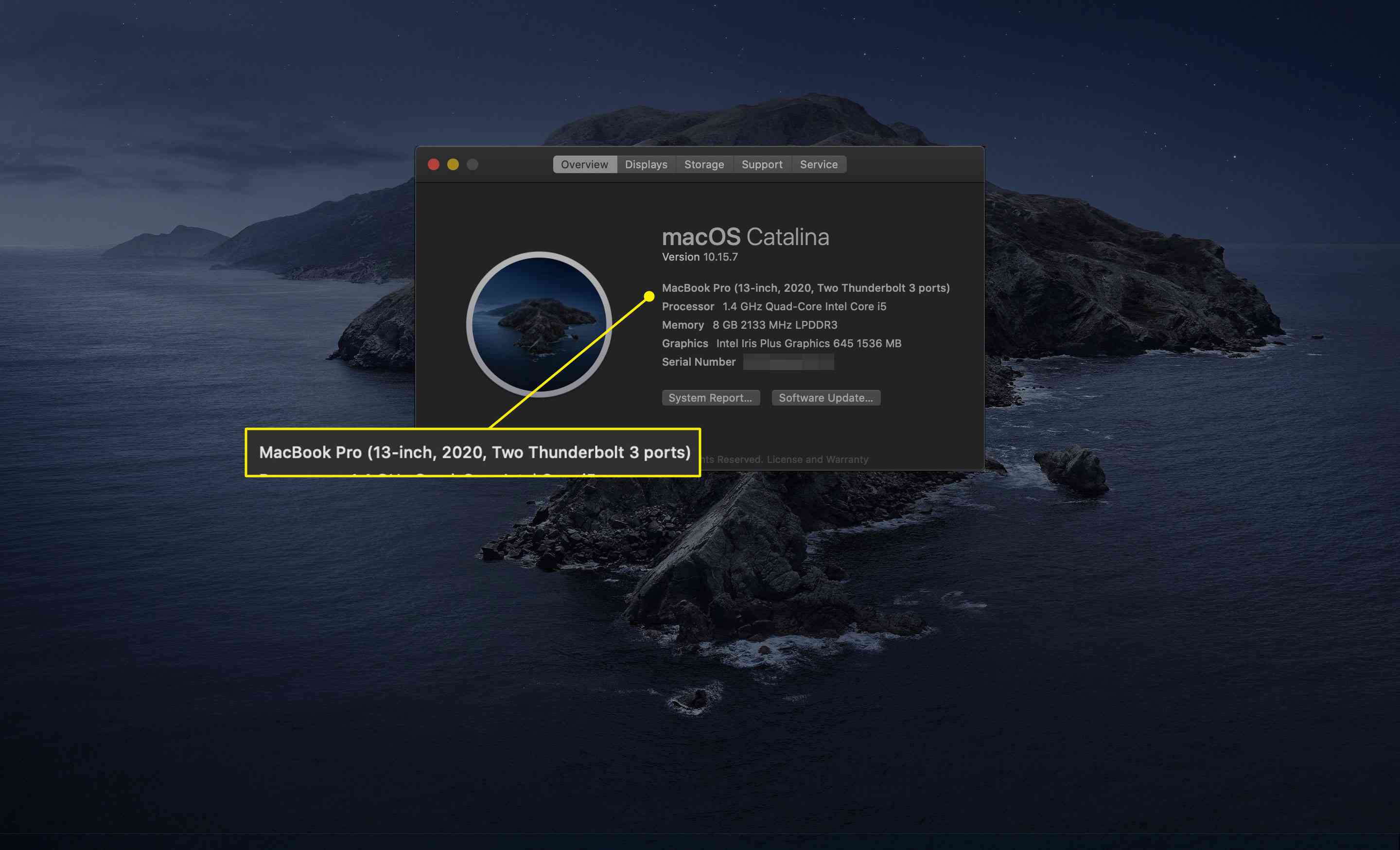
Task: Click the License and Warranty link
Action: 818,459
